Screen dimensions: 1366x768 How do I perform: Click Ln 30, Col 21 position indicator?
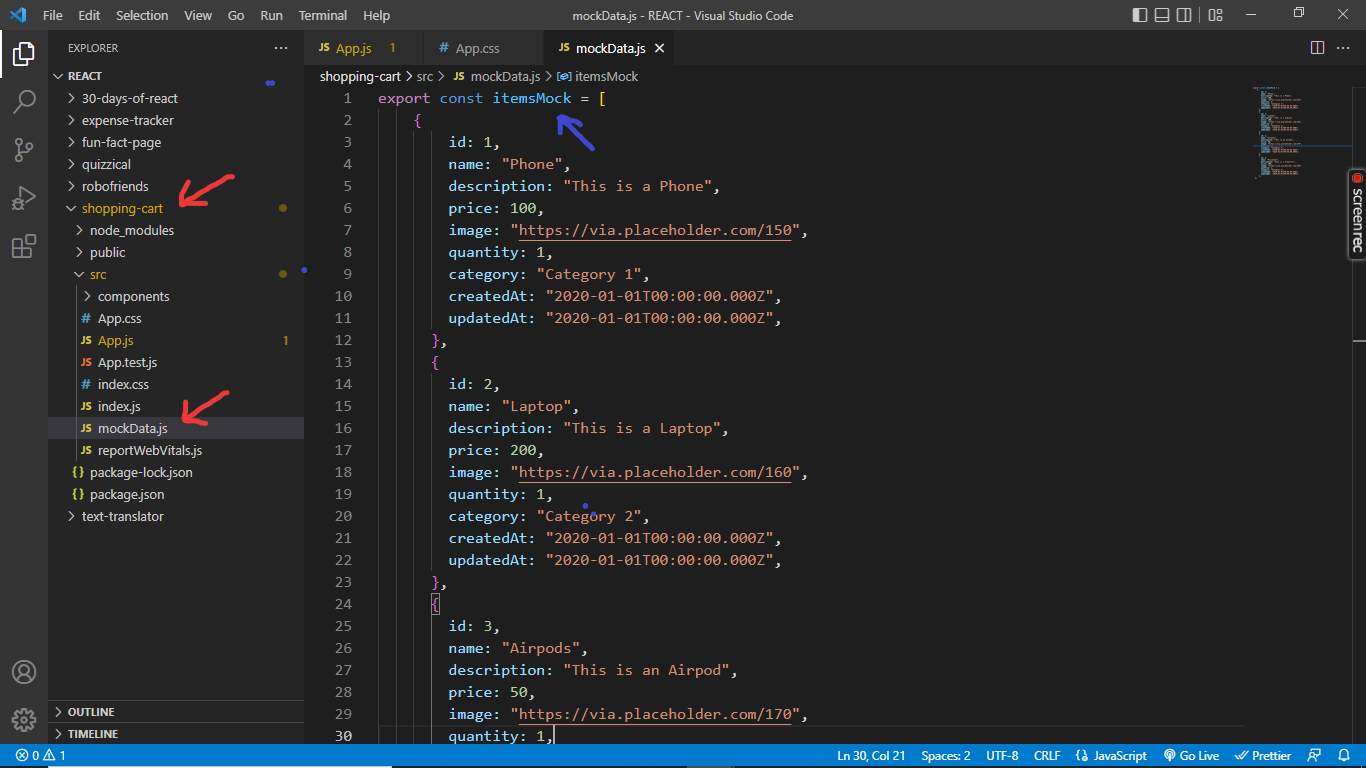click(x=871, y=756)
